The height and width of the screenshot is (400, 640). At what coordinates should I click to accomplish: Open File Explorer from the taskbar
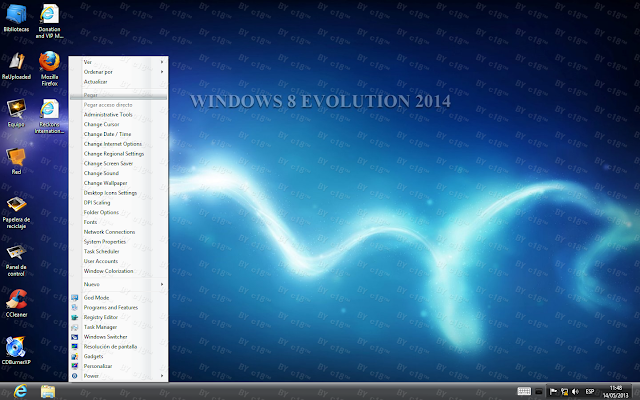click(x=48, y=392)
